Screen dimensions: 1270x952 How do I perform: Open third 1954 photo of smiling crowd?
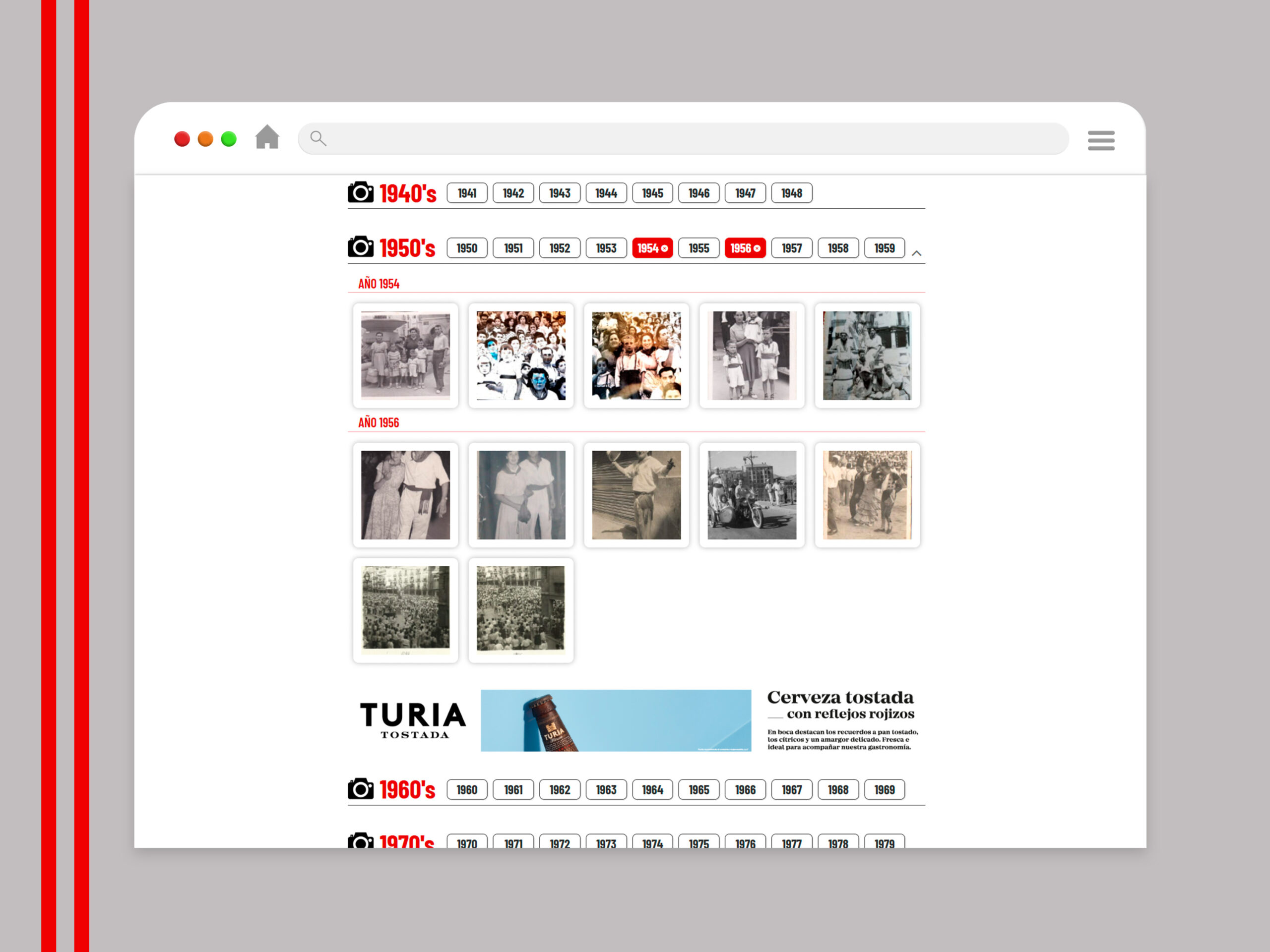(636, 355)
